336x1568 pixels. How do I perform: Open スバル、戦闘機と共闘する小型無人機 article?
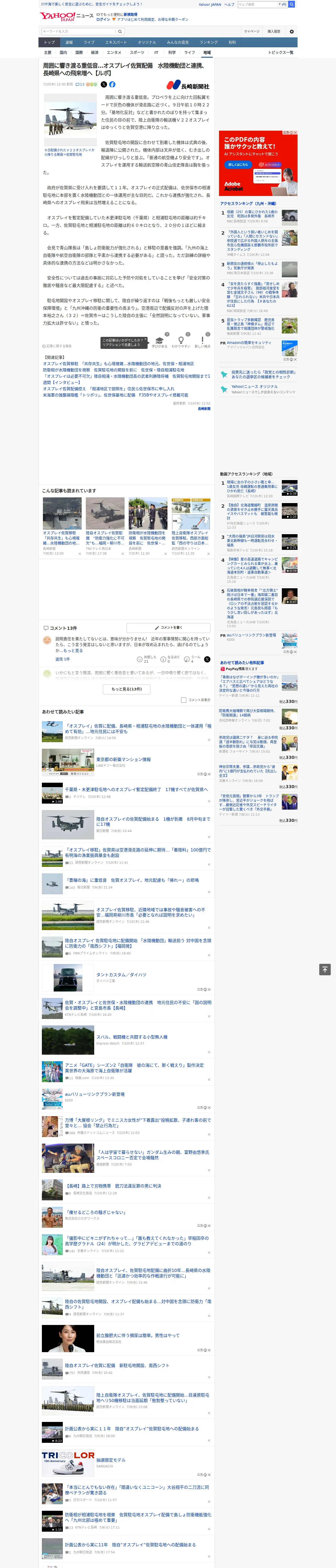click(132, 1037)
